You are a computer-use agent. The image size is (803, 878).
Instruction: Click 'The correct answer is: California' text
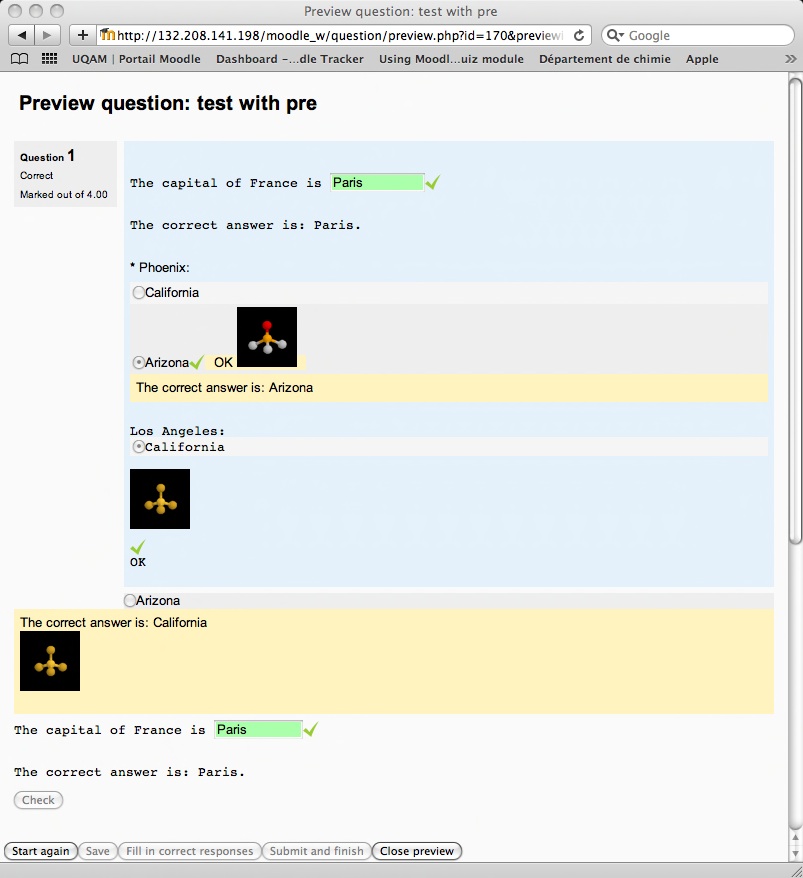tap(114, 622)
